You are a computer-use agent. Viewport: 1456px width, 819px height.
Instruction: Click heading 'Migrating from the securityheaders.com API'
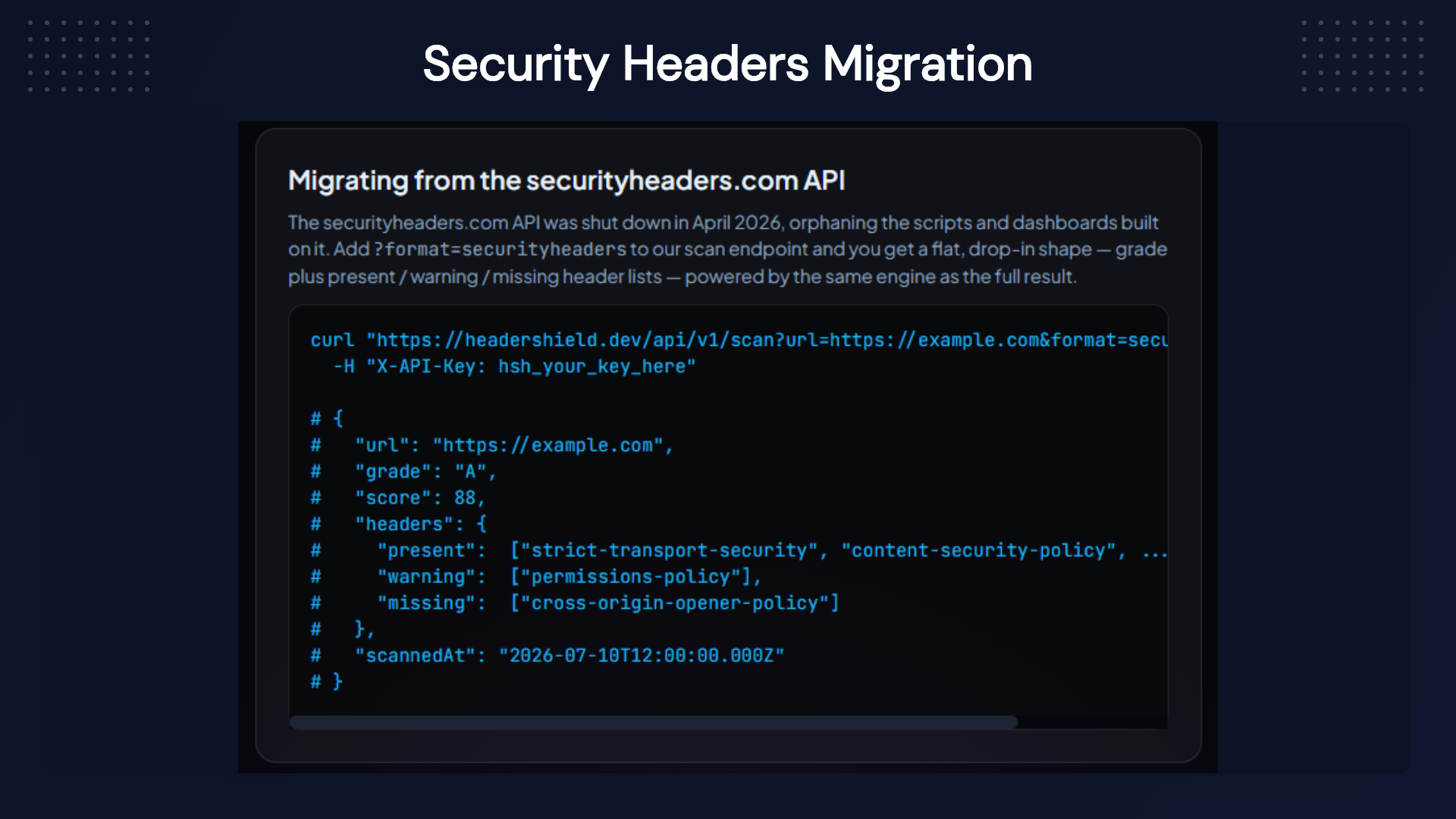pos(566,180)
